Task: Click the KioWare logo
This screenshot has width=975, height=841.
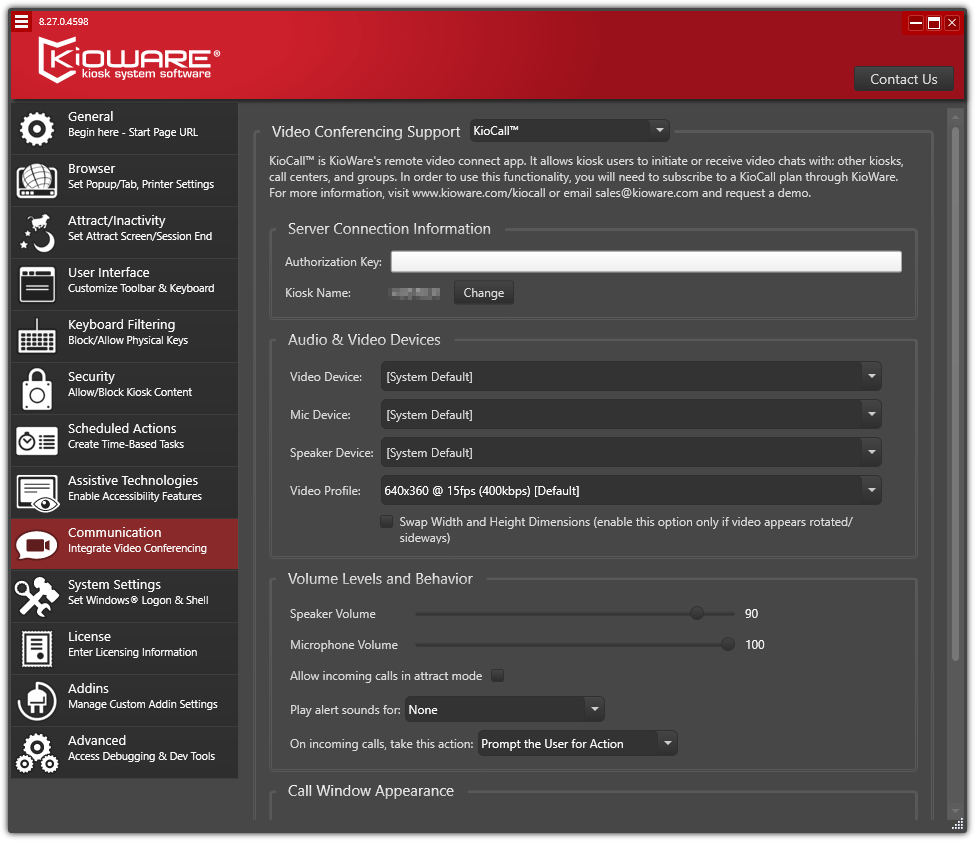Action: tap(129, 60)
